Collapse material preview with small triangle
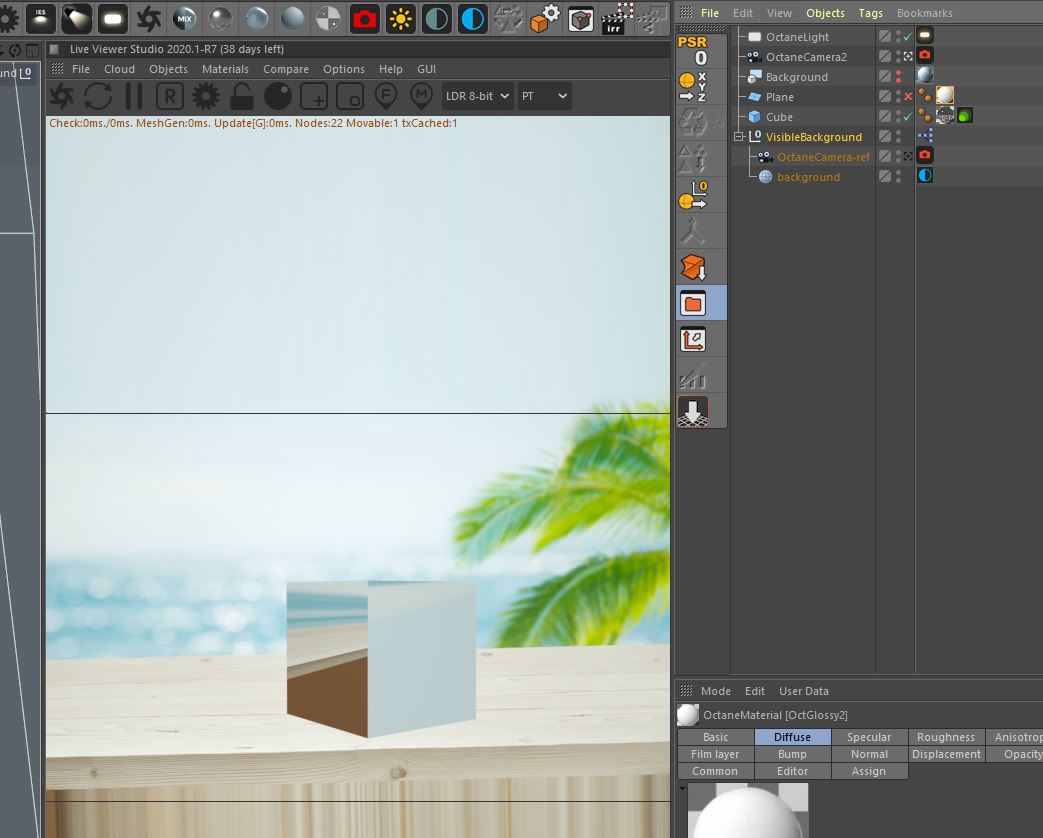This screenshot has width=1043, height=838. tap(682, 788)
